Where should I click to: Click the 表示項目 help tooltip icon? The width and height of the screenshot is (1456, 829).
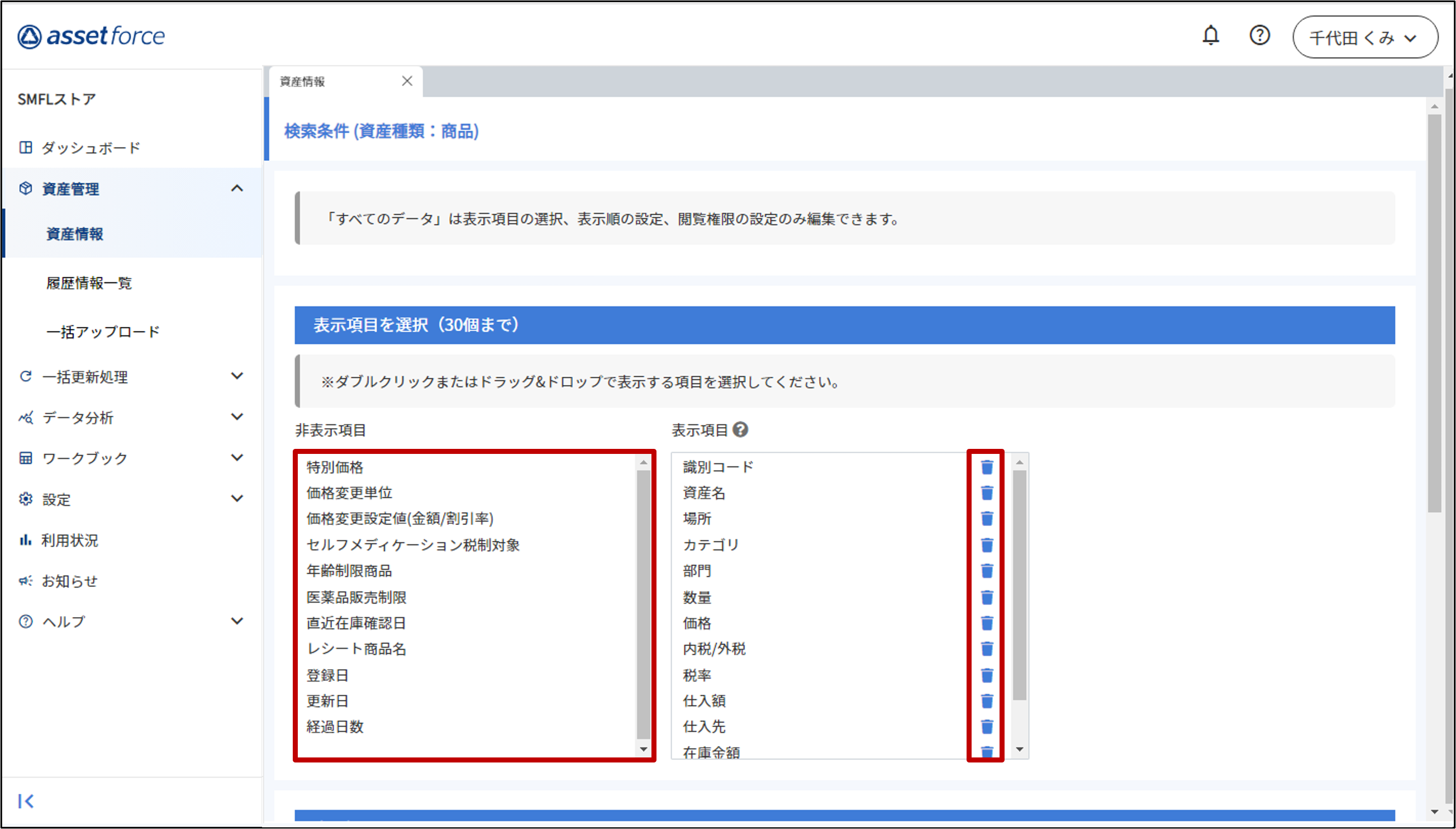click(x=740, y=430)
